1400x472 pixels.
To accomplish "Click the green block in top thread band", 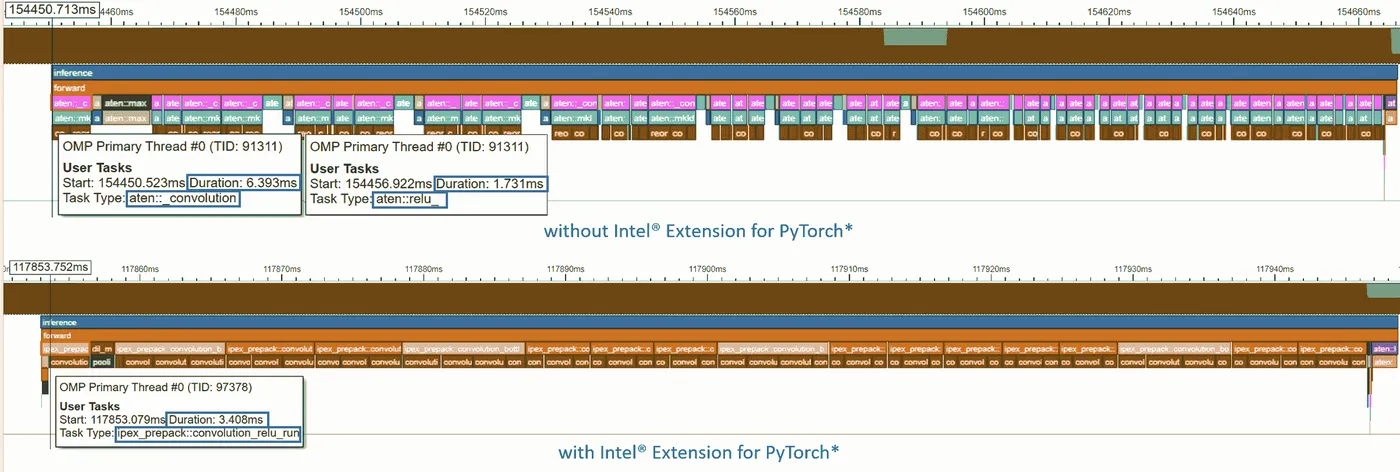I will pos(915,37).
